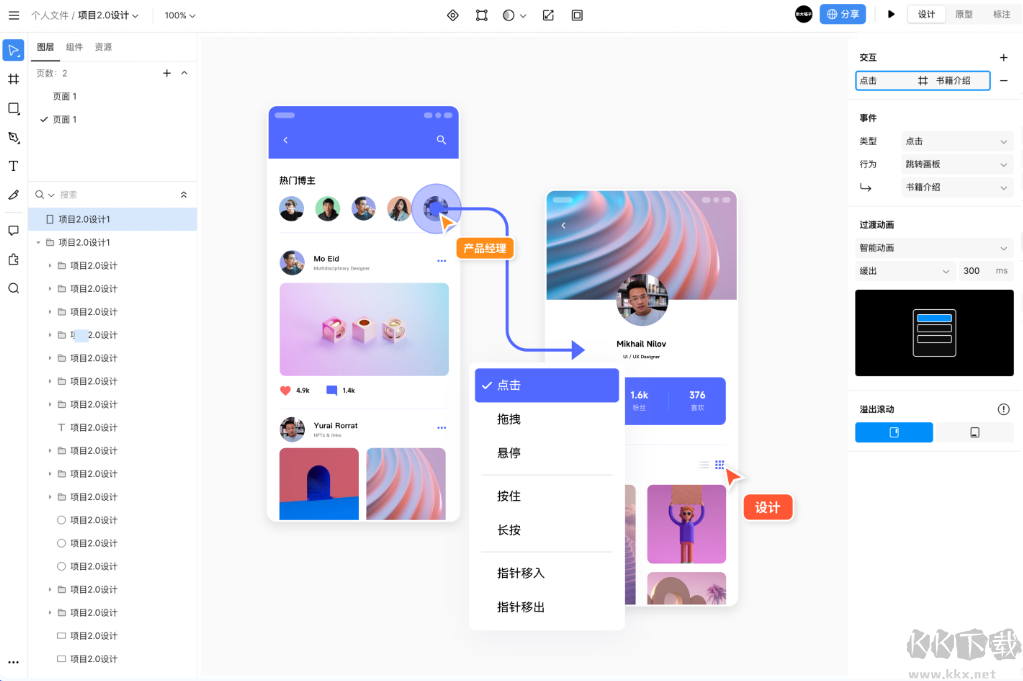This screenshot has width=1023, height=681.
Task: Collapse the 项目2.0设计1 folder group
Action: click(38, 243)
